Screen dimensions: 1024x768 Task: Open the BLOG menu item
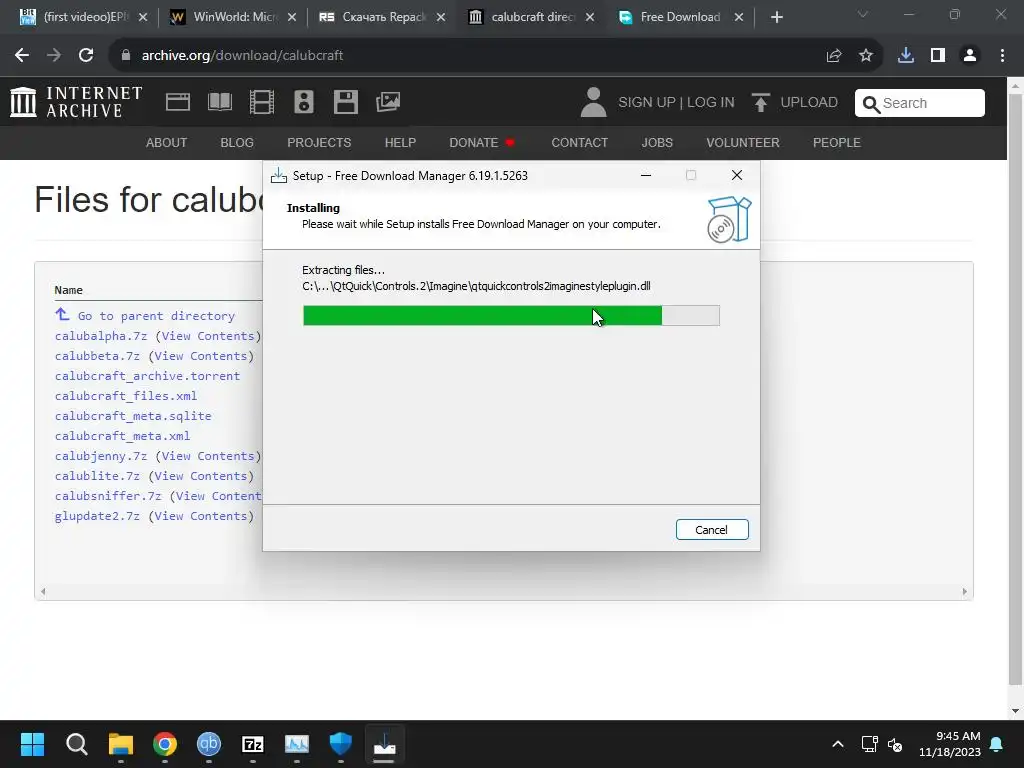coord(237,142)
